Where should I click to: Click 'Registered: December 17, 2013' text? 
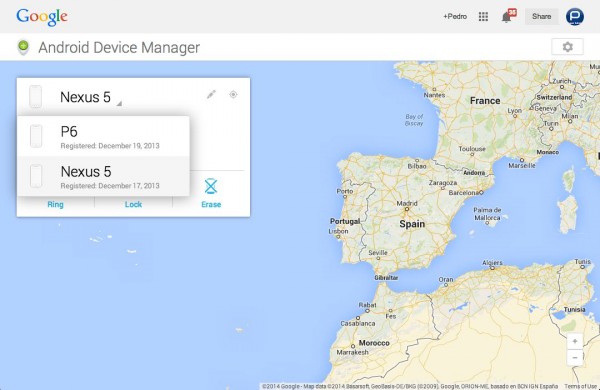pos(110,186)
